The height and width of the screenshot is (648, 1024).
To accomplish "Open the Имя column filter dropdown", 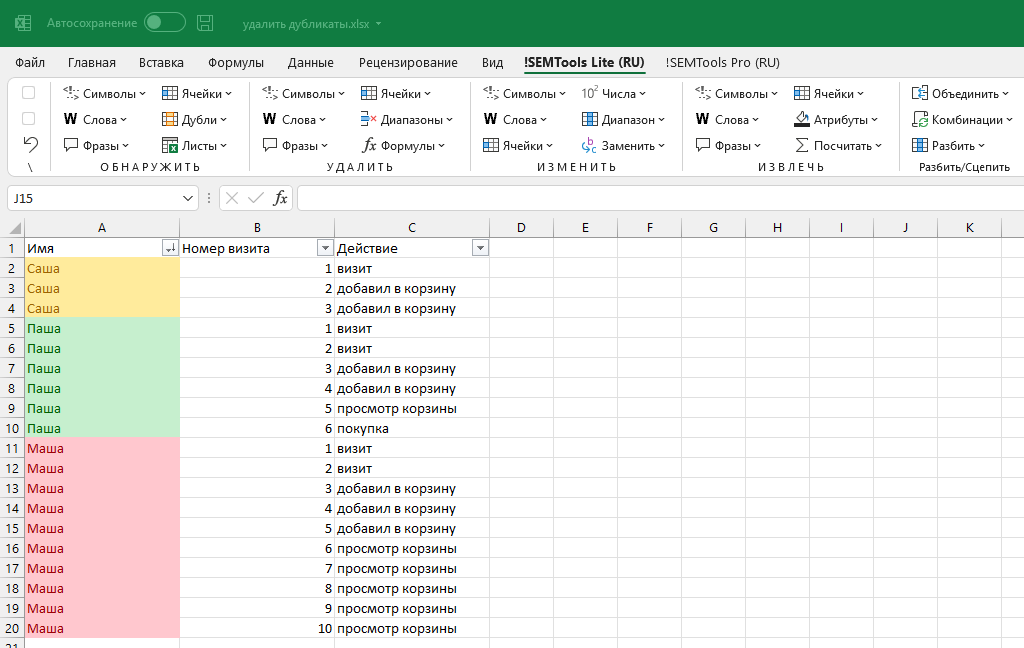I will pos(170,248).
